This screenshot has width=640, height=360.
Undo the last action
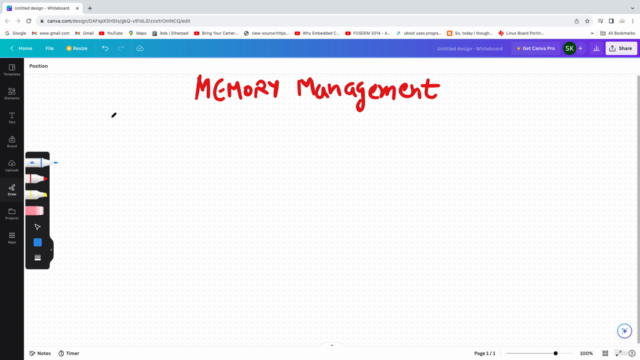tap(105, 48)
